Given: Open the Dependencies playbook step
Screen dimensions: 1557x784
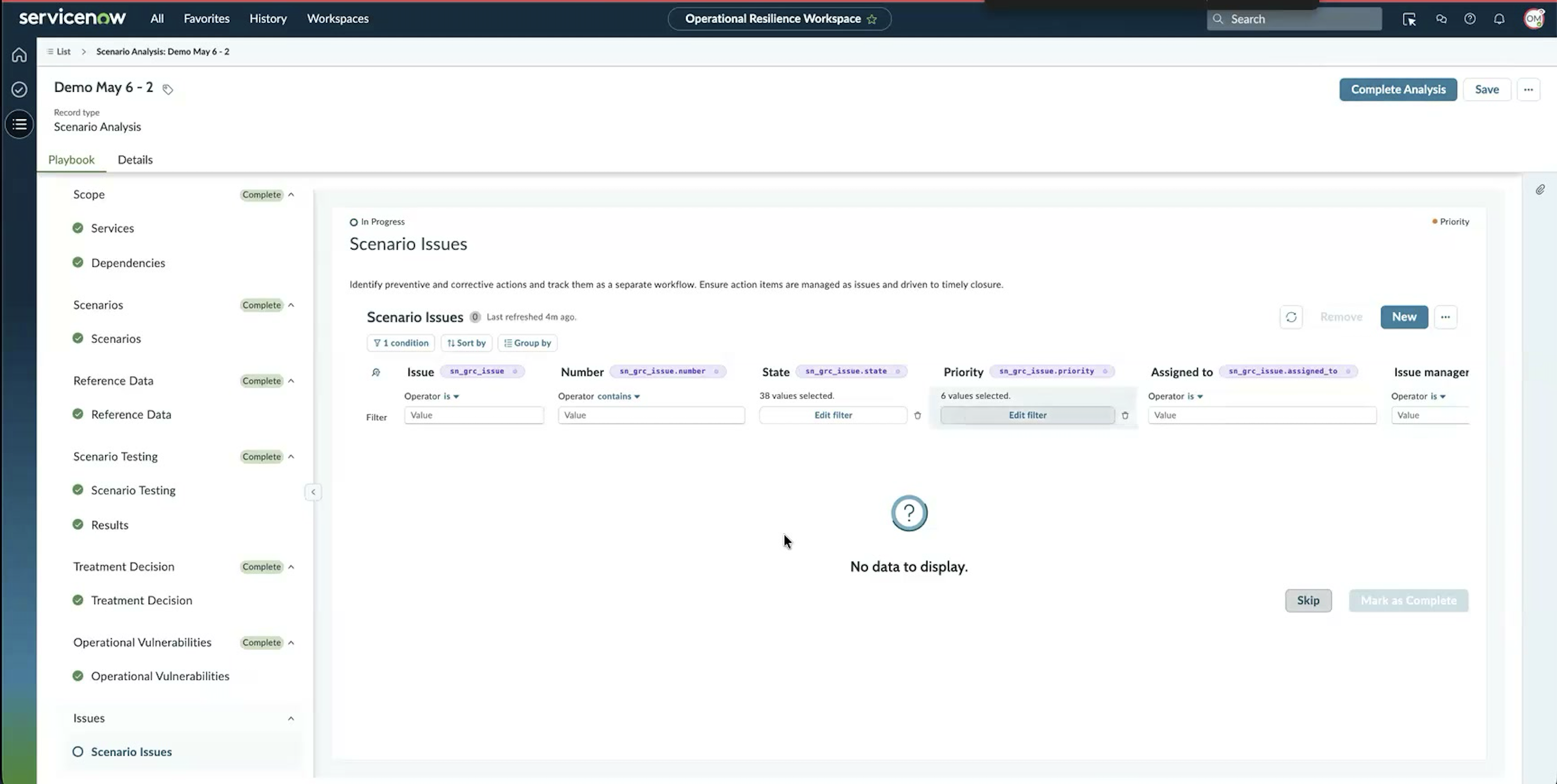Looking at the screenshot, I should pos(128,263).
